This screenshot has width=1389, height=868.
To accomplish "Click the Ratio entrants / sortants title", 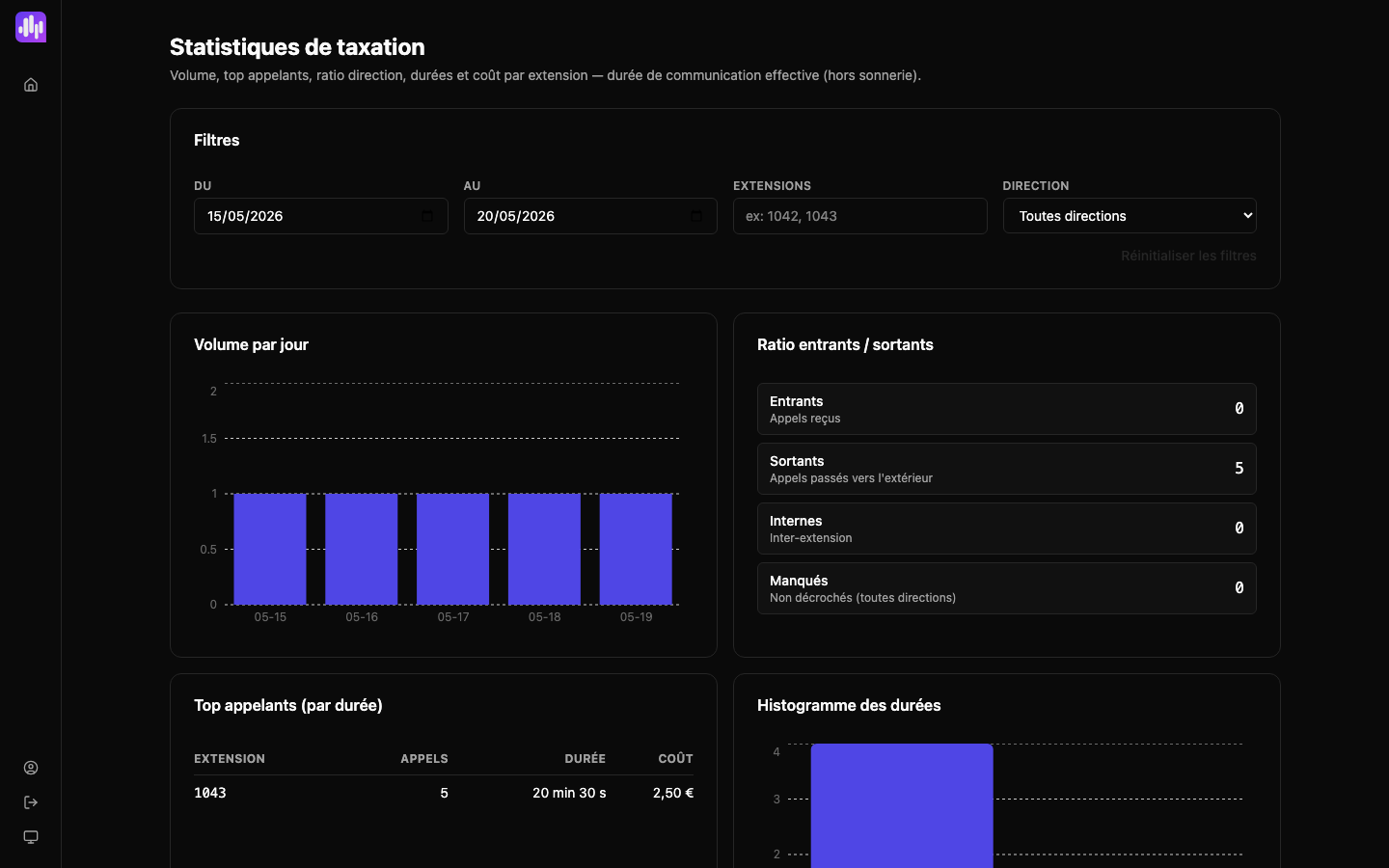I will click(x=845, y=344).
